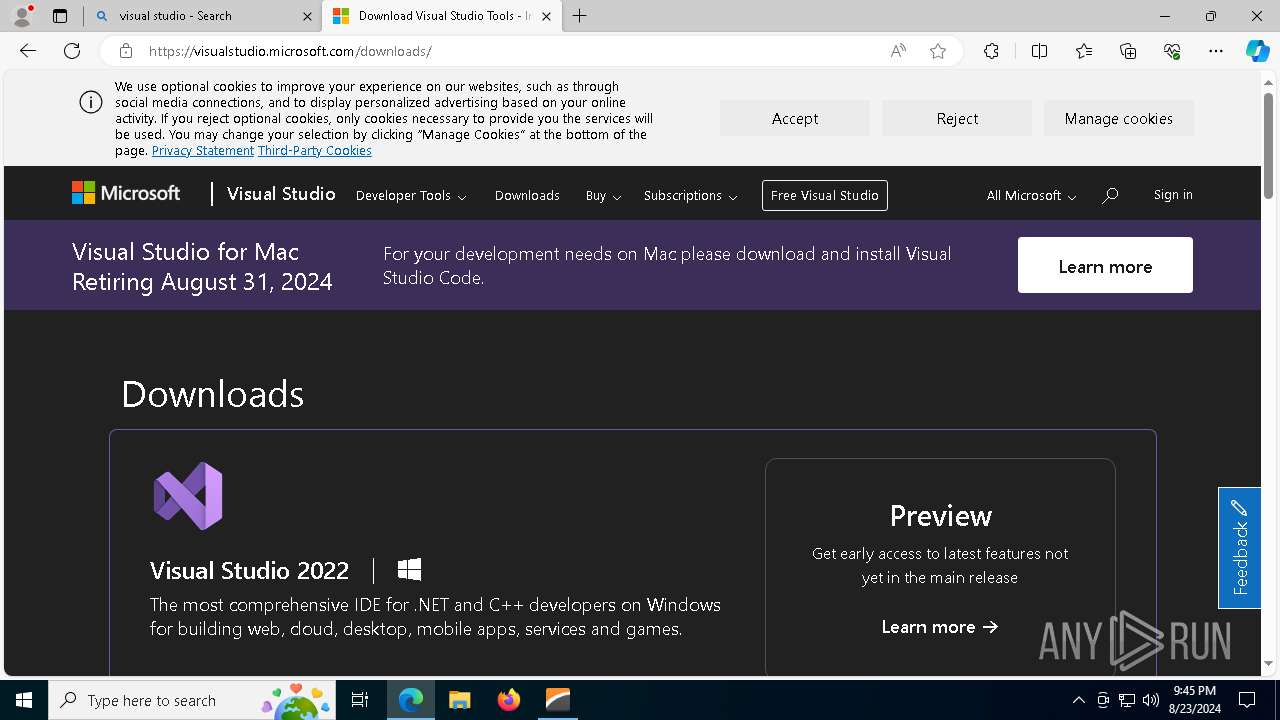Open the volume tray icon

pyautogui.click(x=1151, y=700)
